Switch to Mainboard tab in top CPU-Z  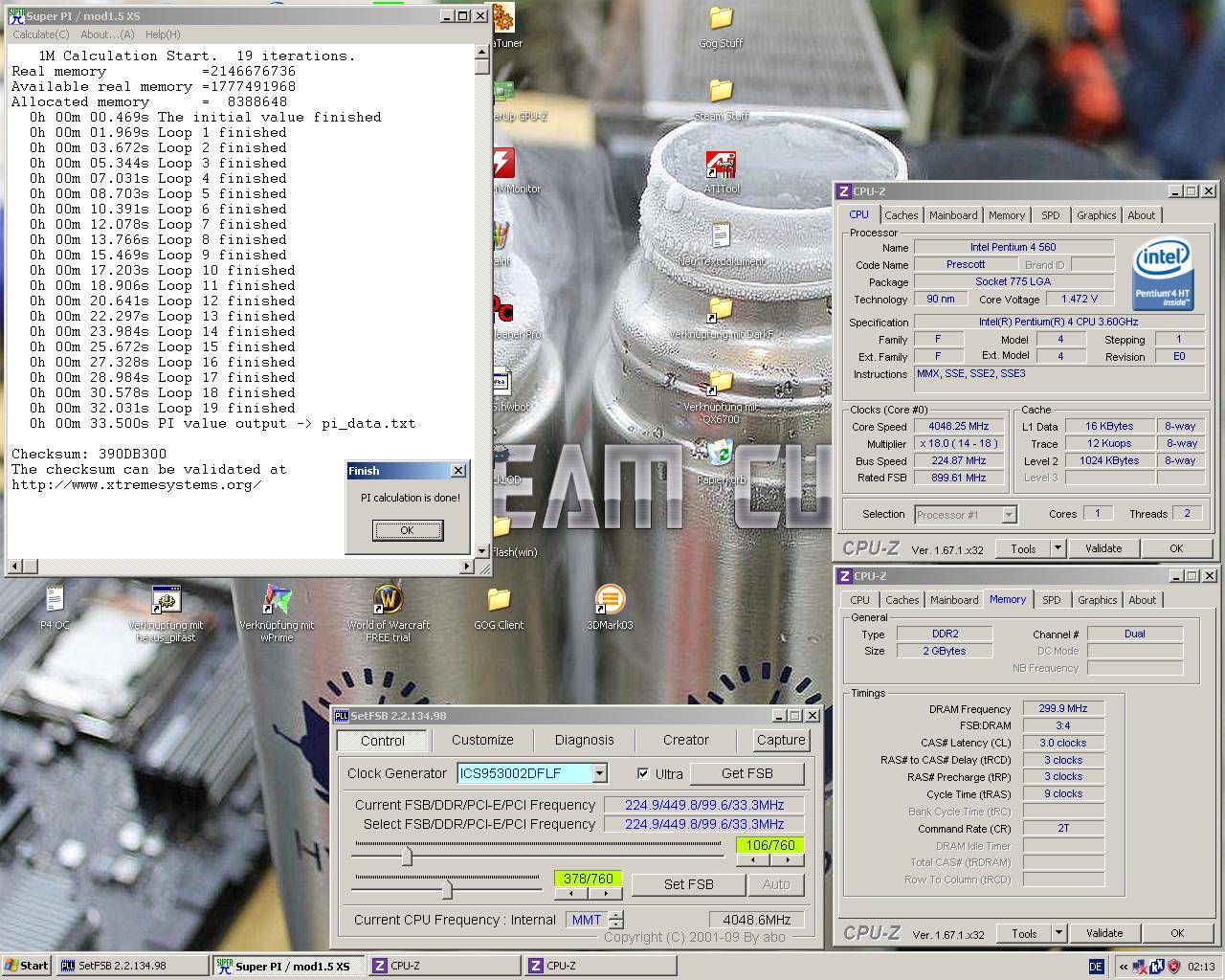(953, 215)
